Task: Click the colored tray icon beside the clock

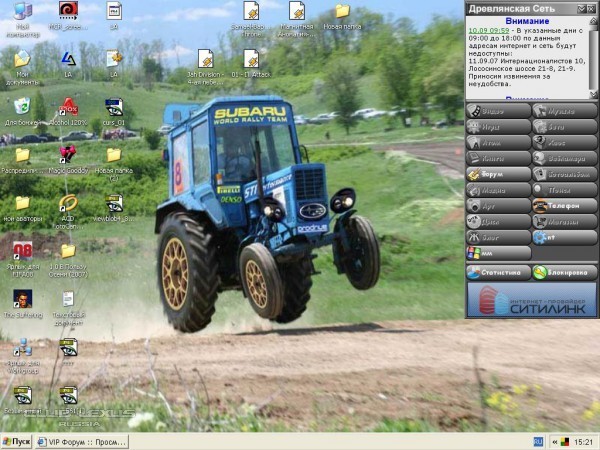Action: tap(564, 442)
